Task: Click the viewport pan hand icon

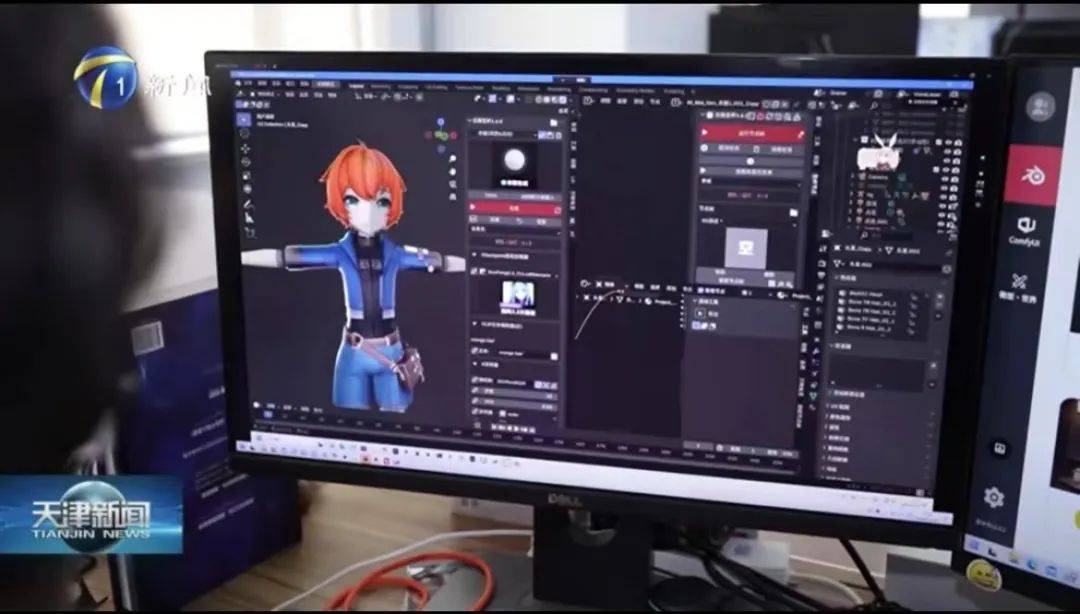Action: 453,172
